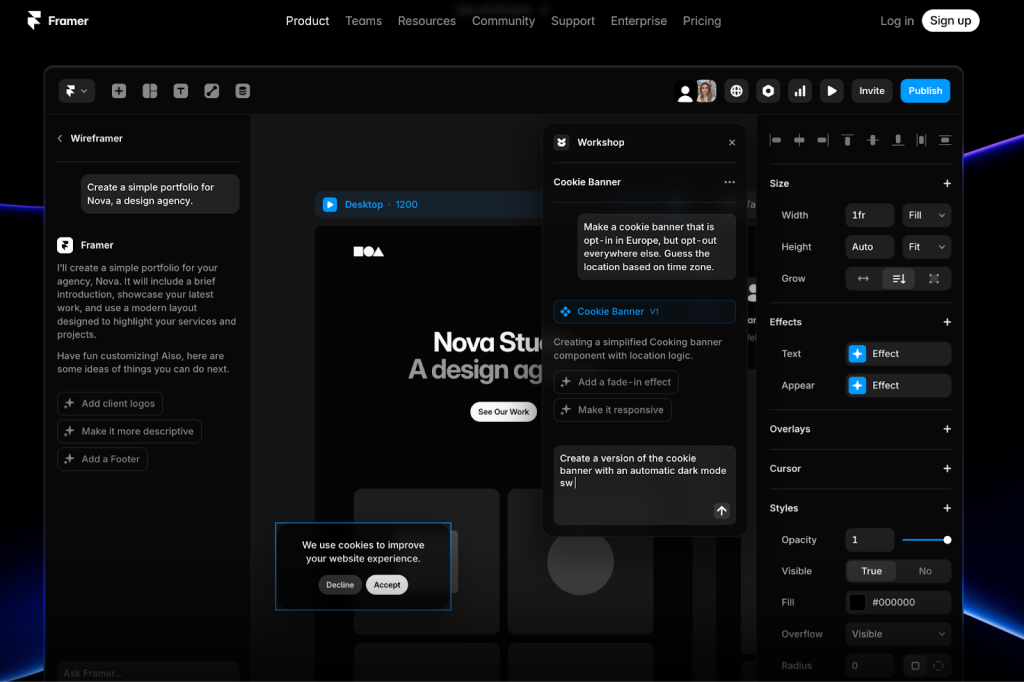Click the Insert plus icon in the editor toolbar
The height and width of the screenshot is (682, 1024).
click(x=119, y=91)
